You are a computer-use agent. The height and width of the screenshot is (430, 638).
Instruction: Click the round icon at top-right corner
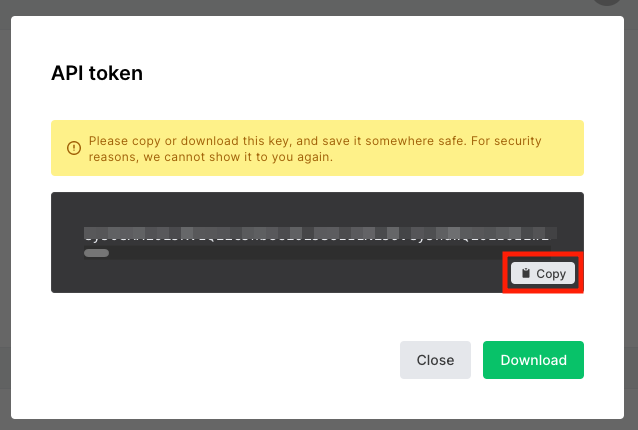(607, 2)
